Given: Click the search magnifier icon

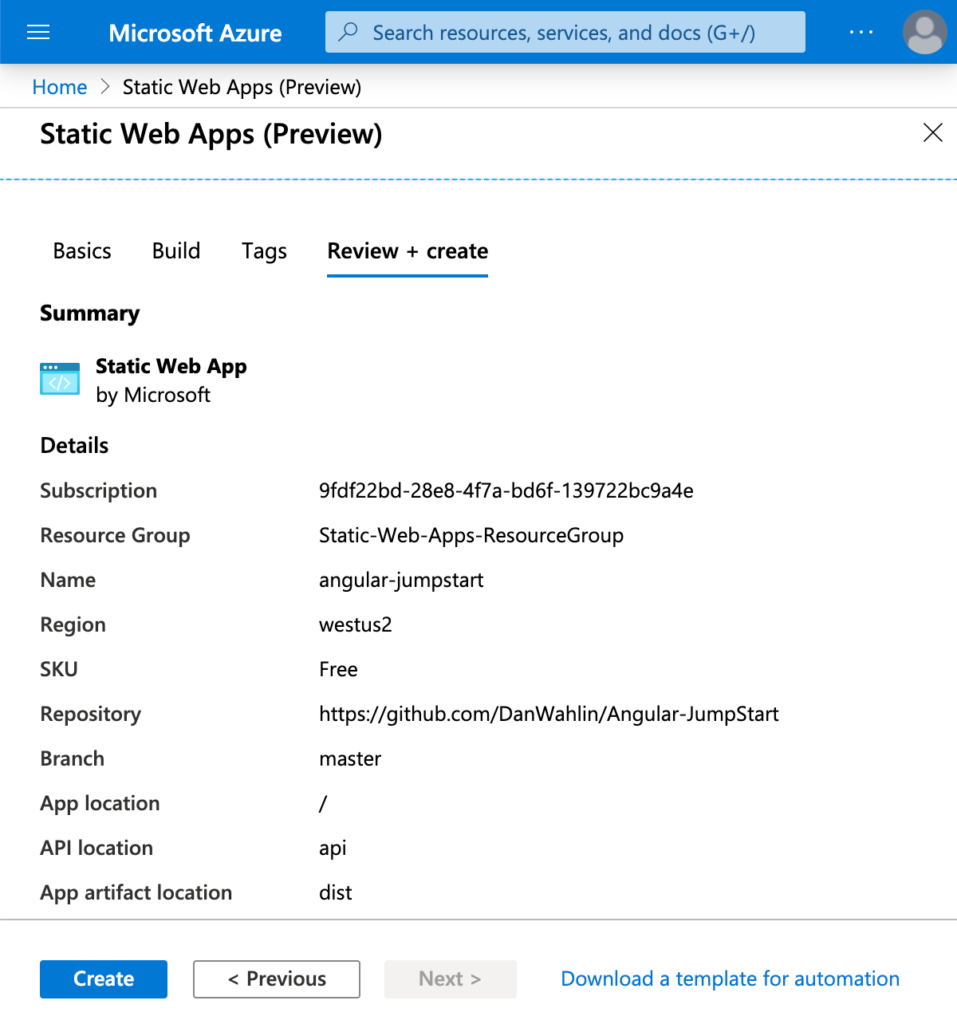Looking at the screenshot, I should pyautogui.click(x=348, y=31).
